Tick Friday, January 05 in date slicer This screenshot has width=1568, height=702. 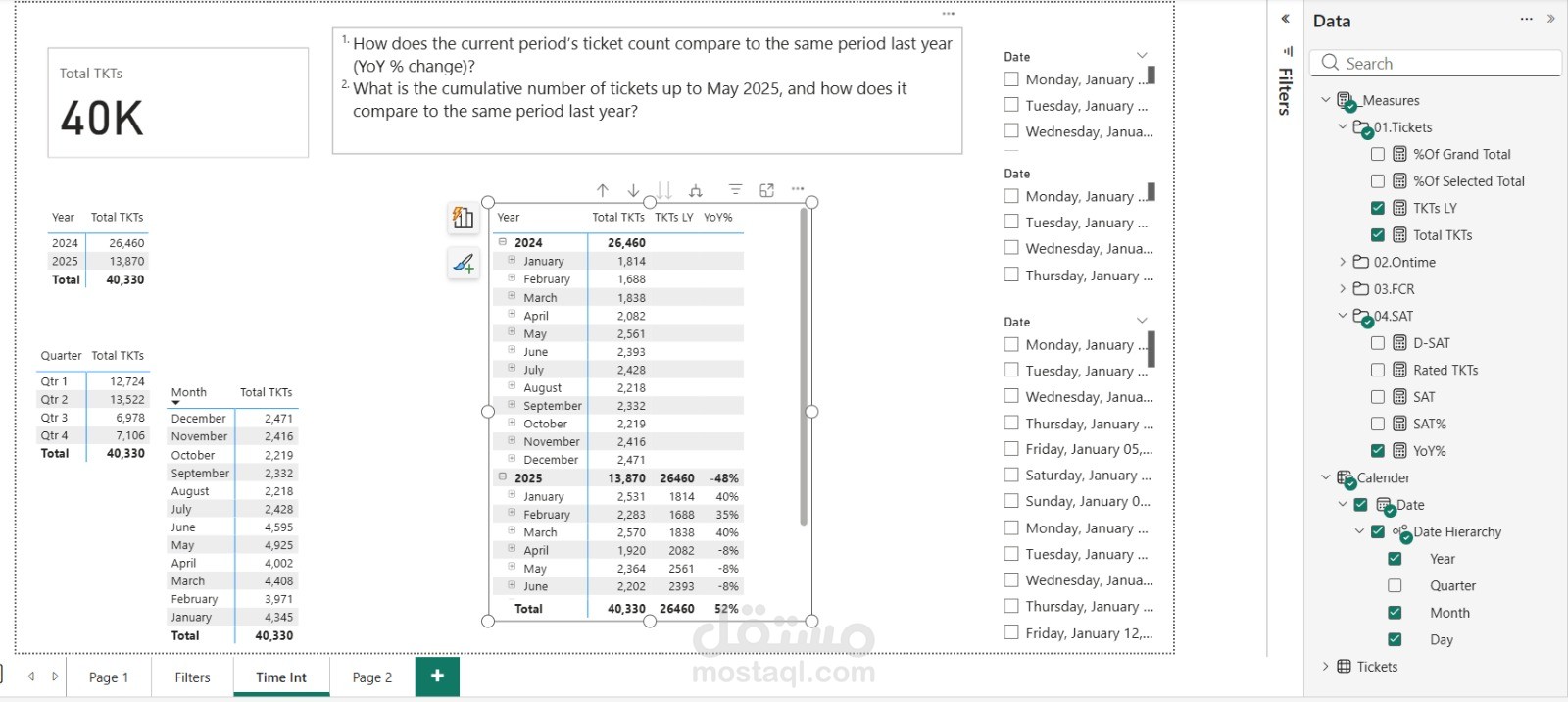(x=1011, y=449)
